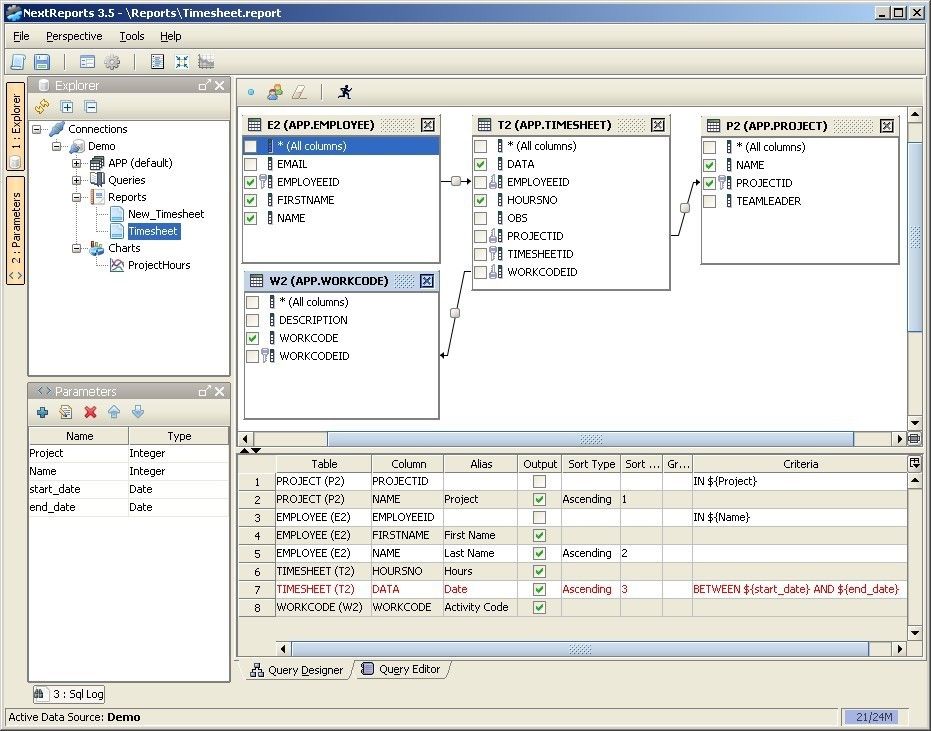Viewport: 931px width, 731px height.
Task: Click the Save disk toolbar icon
Action: (x=42, y=62)
